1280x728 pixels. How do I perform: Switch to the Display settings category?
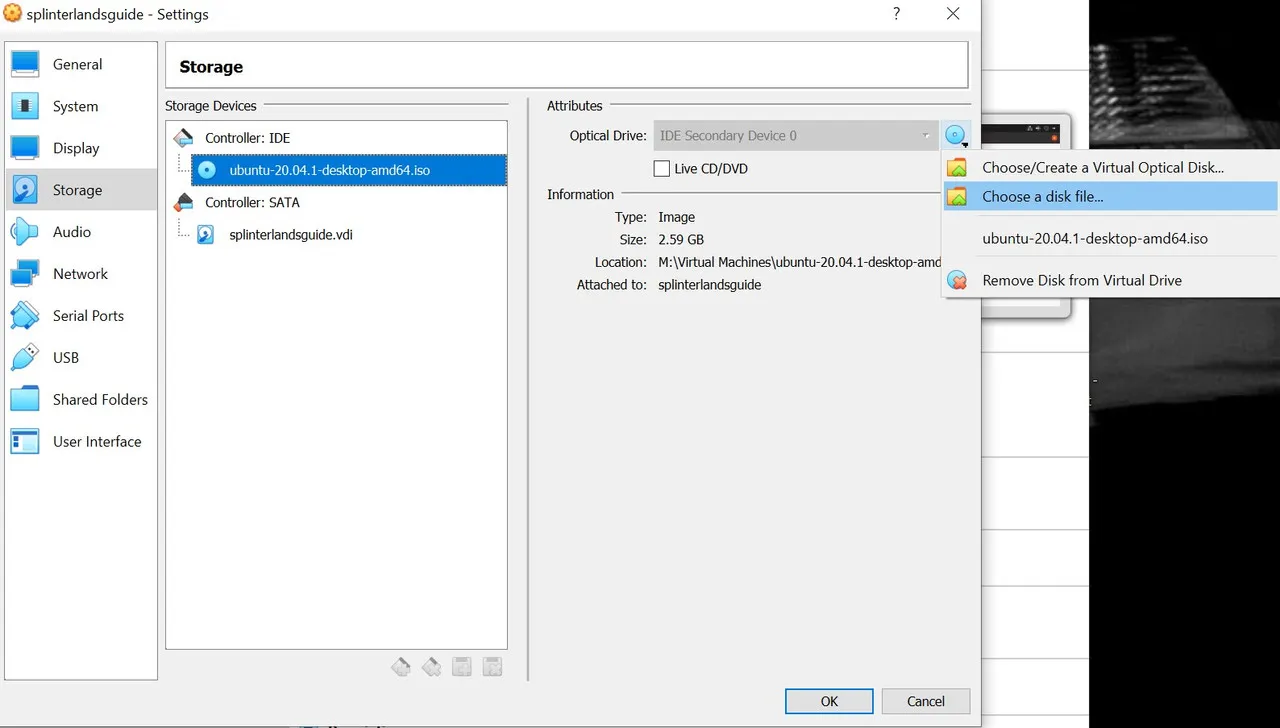[x=80, y=148]
